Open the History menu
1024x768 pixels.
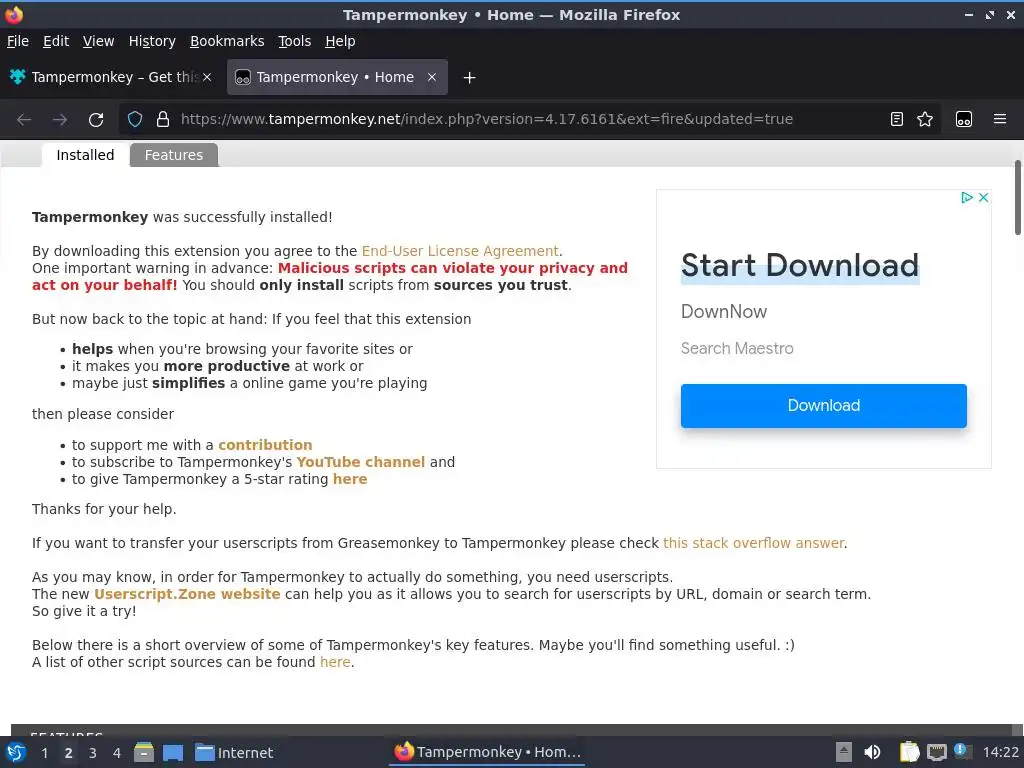(152, 41)
